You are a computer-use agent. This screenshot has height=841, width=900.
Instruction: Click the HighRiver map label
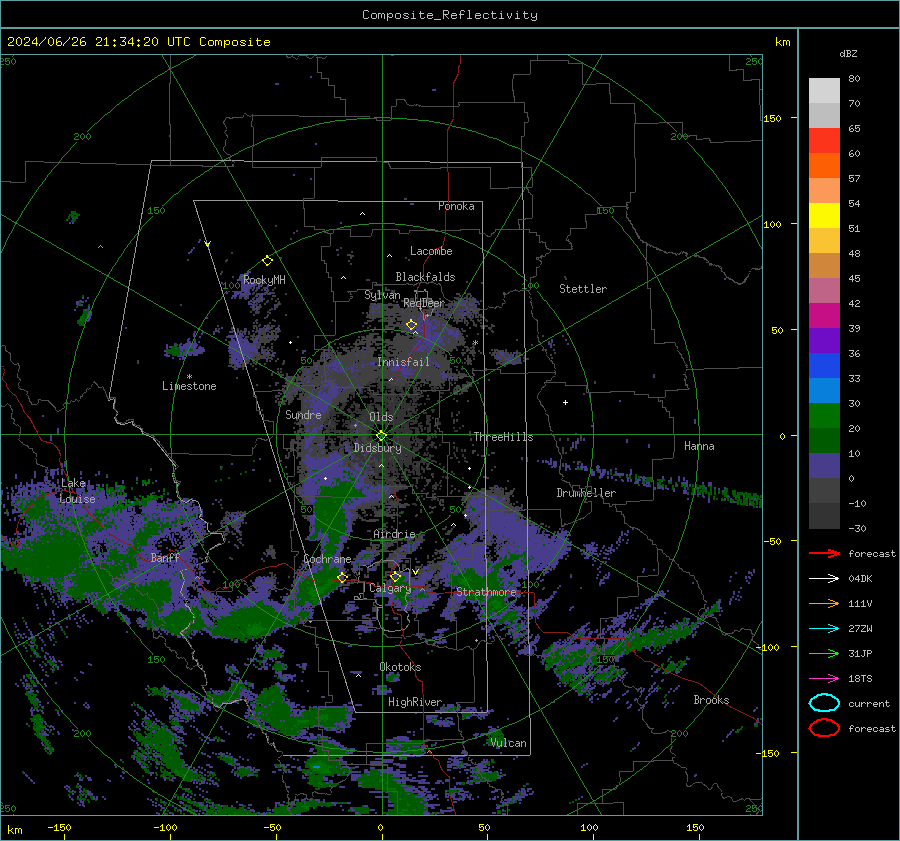pos(415,702)
